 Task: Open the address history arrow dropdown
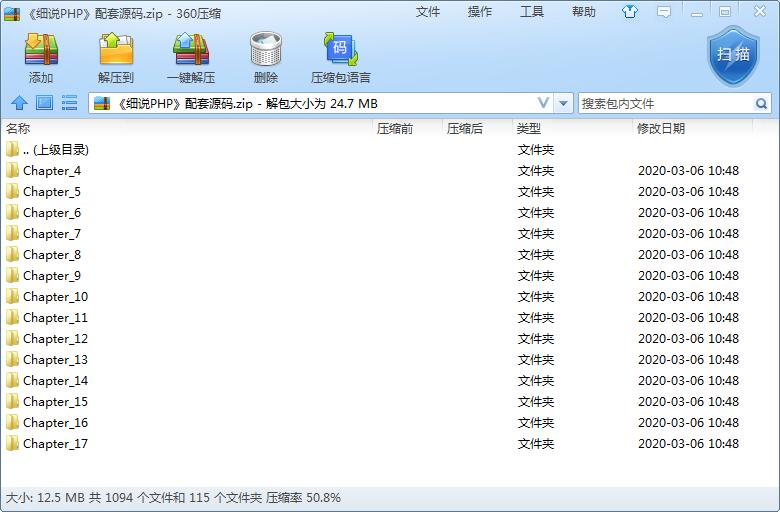[x=563, y=103]
